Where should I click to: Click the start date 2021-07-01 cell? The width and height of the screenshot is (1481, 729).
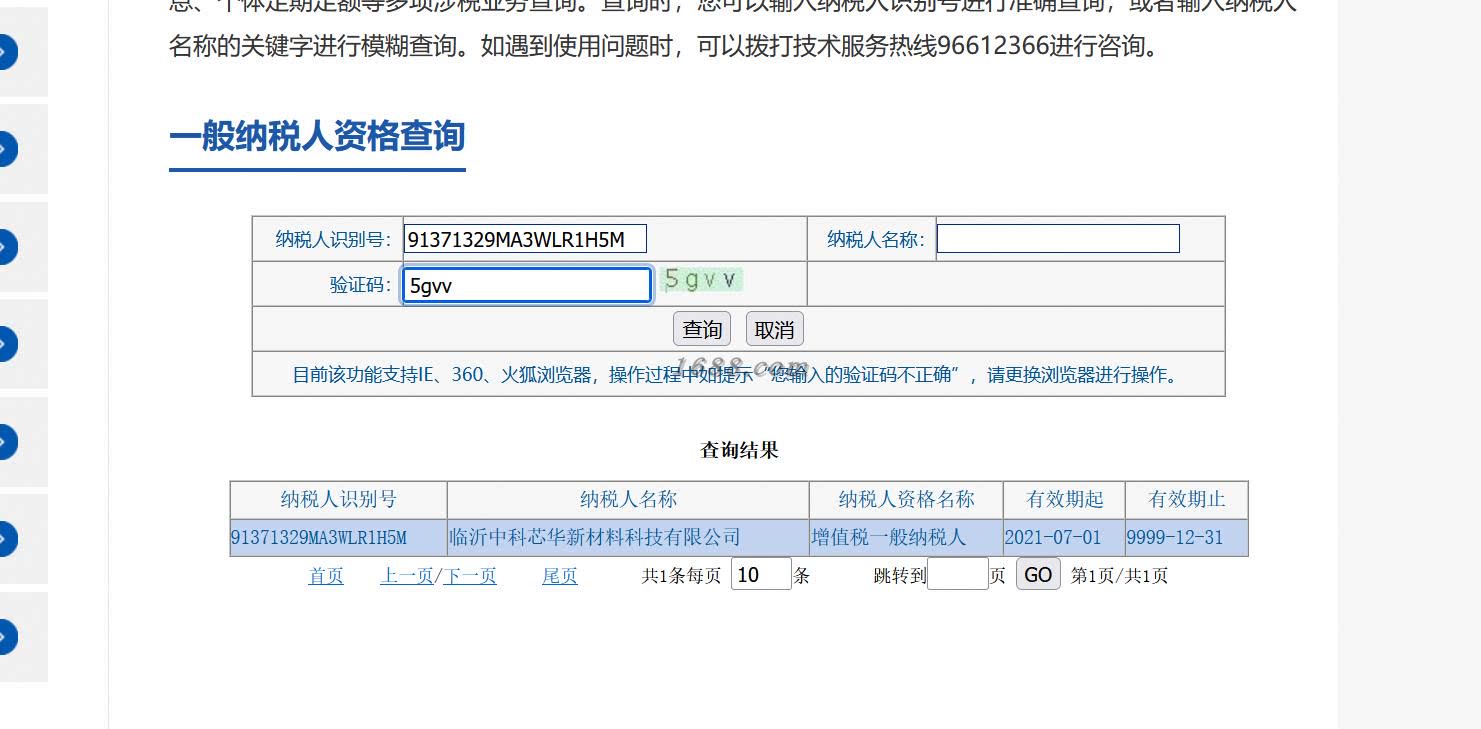click(1065, 538)
